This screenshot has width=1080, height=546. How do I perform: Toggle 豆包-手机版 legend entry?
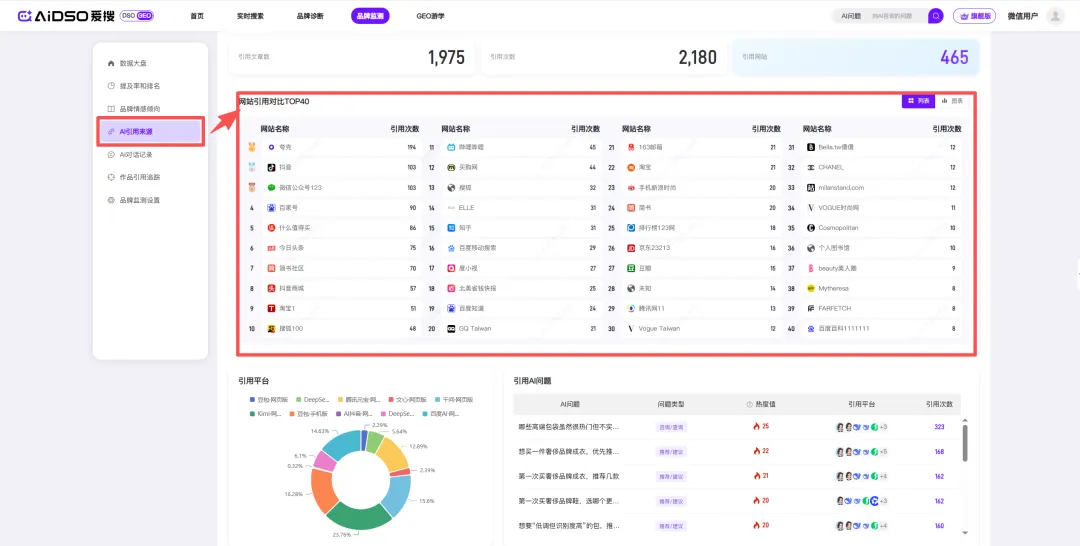[309, 414]
